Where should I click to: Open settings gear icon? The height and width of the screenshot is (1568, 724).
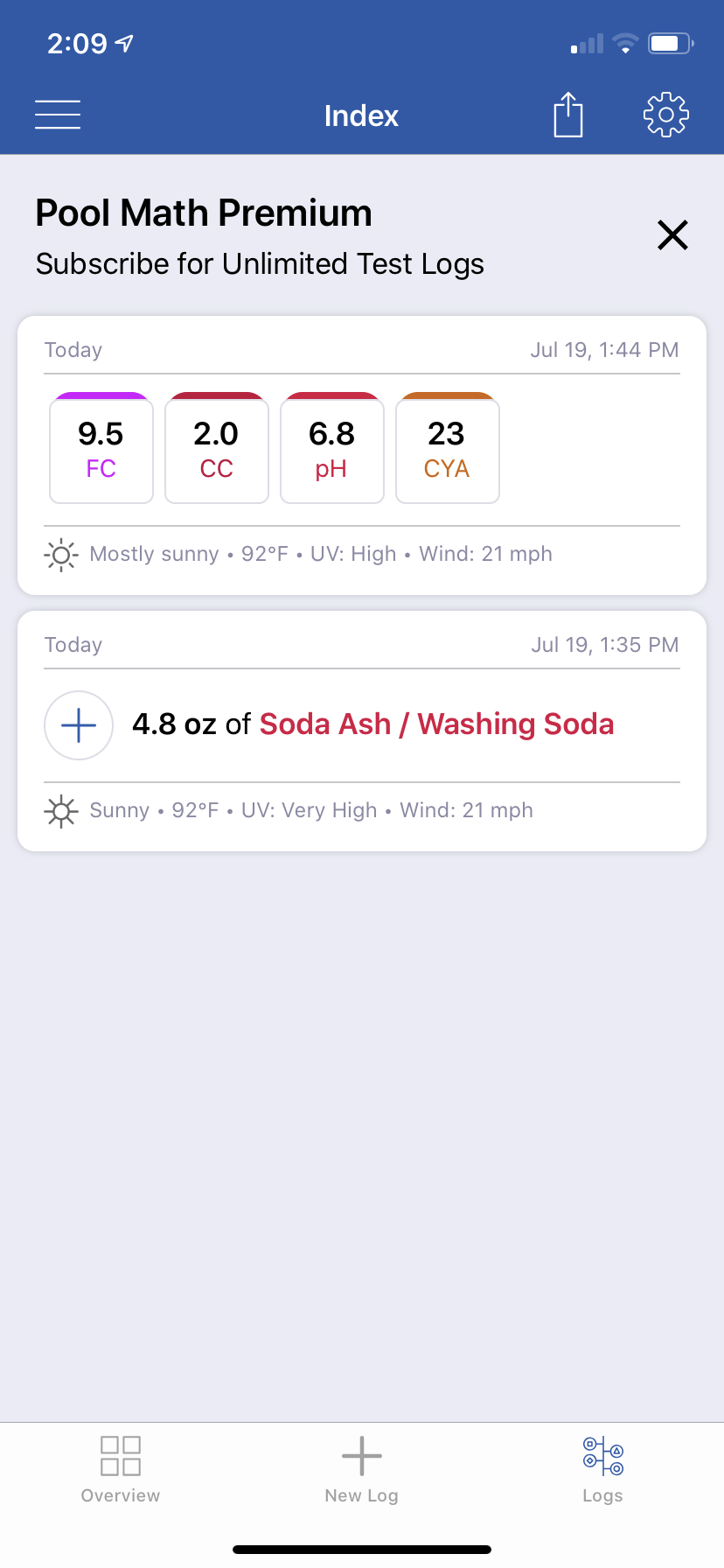pos(666,115)
